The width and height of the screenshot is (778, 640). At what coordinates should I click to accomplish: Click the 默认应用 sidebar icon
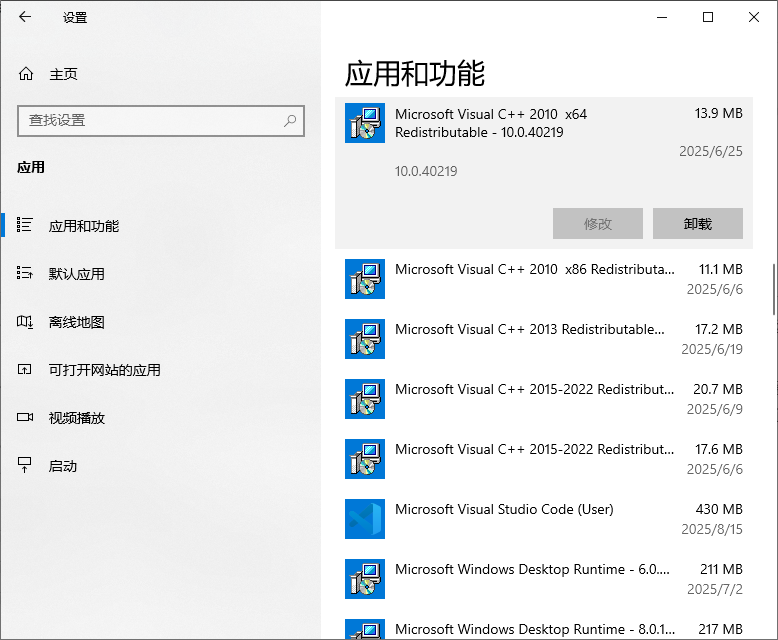[24, 273]
